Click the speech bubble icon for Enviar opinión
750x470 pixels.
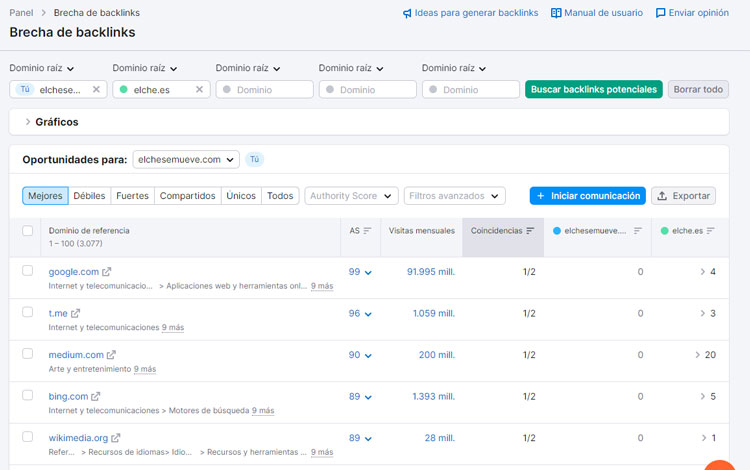pos(661,13)
